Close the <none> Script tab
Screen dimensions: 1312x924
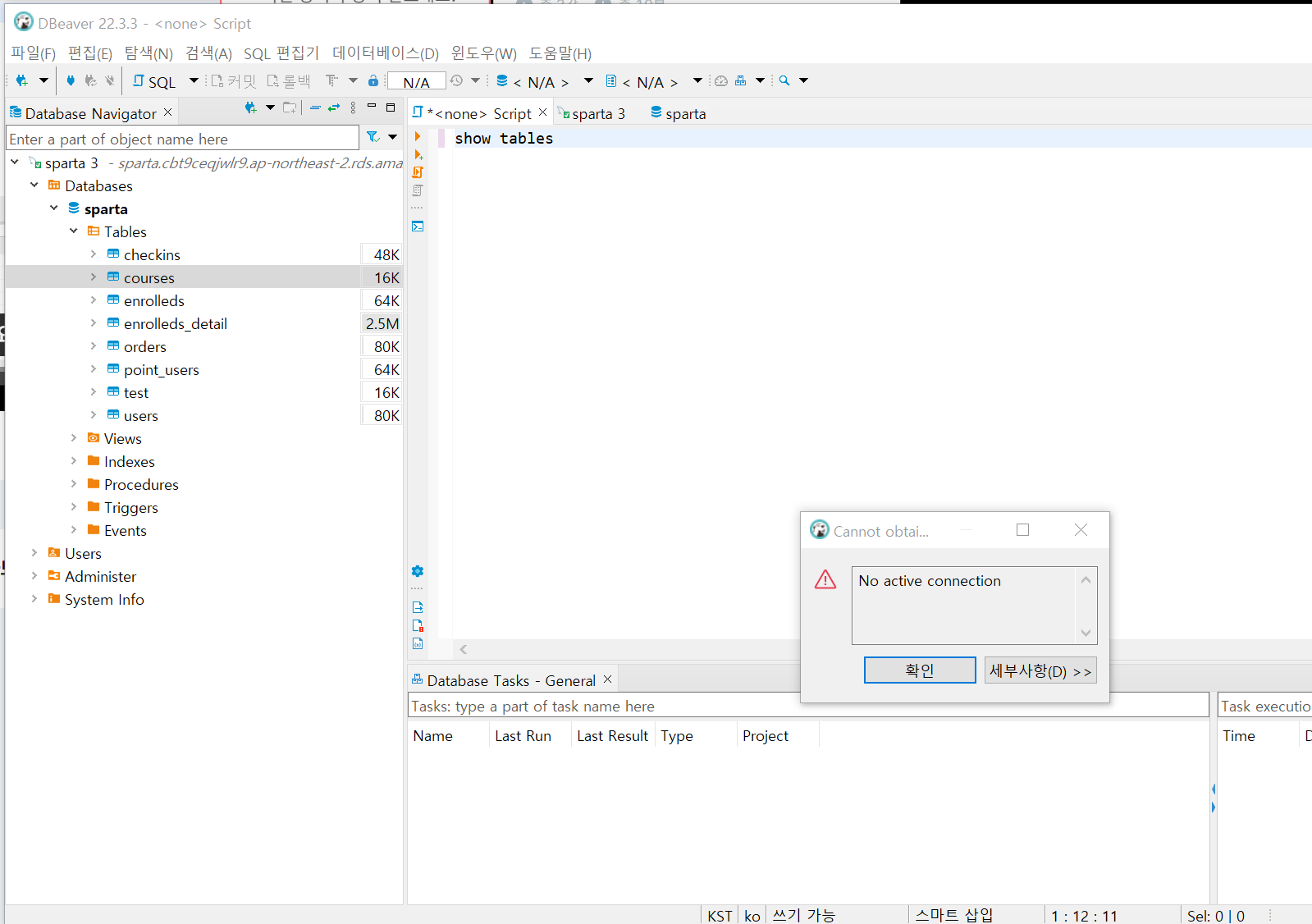click(542, 112)
